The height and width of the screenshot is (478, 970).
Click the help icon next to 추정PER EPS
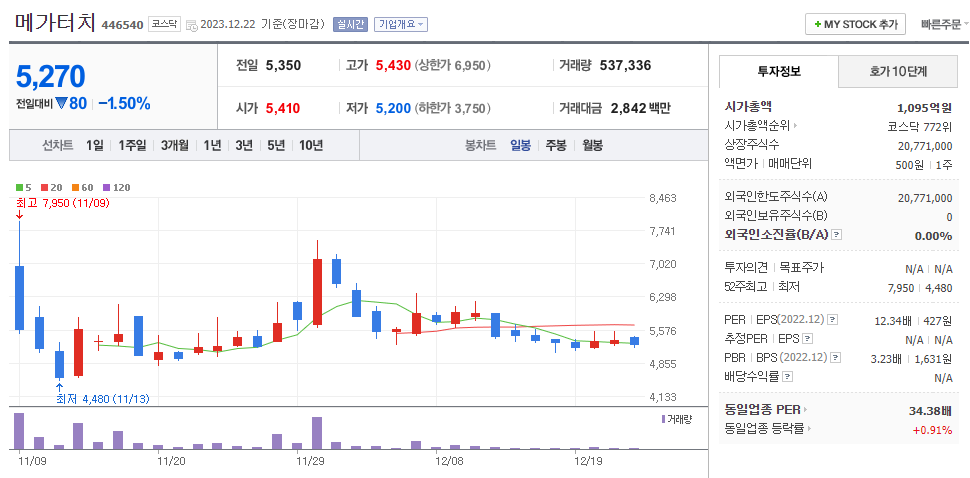809,339
